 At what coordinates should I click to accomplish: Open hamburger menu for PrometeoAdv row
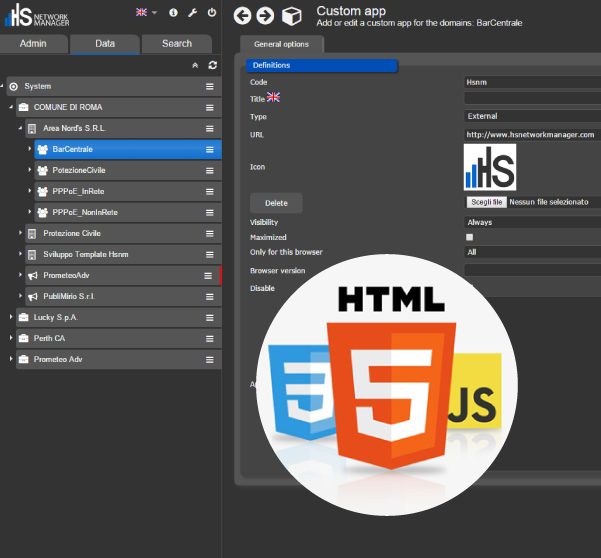click(x=210, y=275)
